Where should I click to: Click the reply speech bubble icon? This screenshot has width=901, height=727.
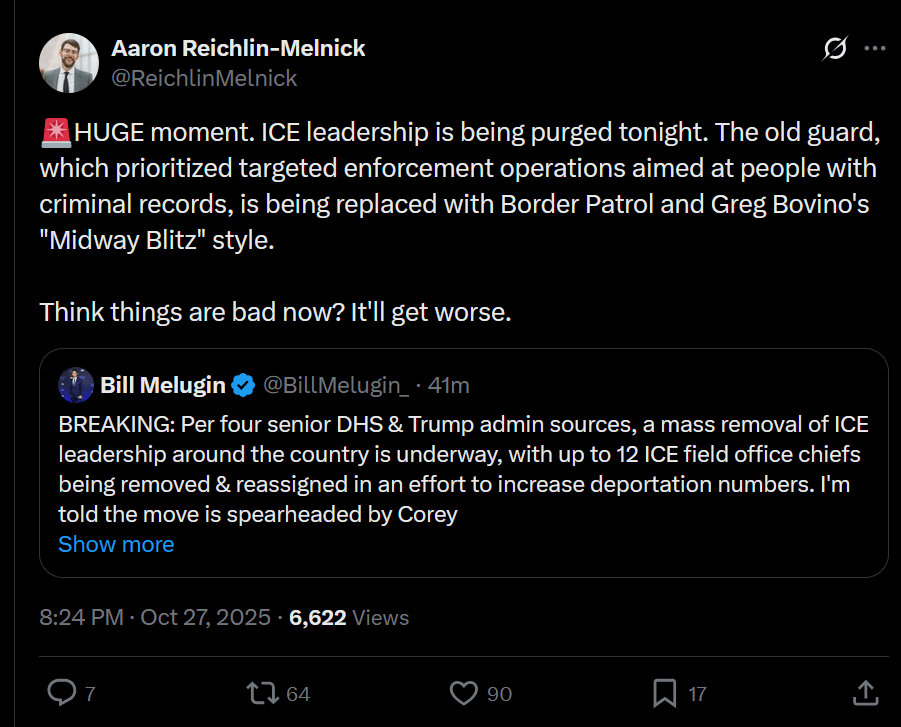tap(62, 692)
